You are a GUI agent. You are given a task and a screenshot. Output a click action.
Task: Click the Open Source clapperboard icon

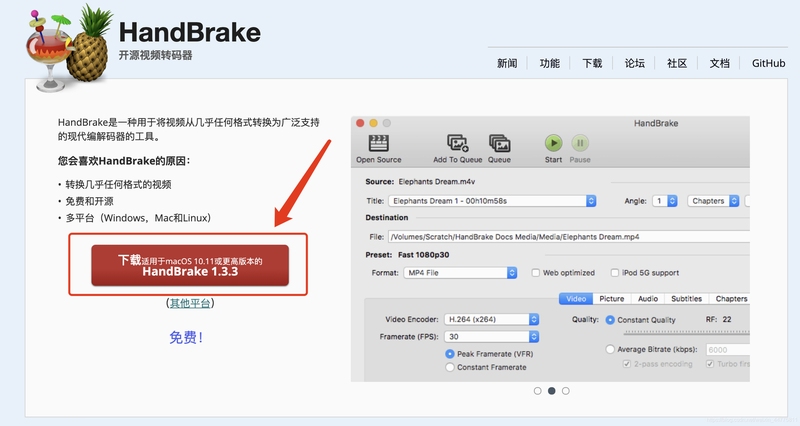(379, 143)
